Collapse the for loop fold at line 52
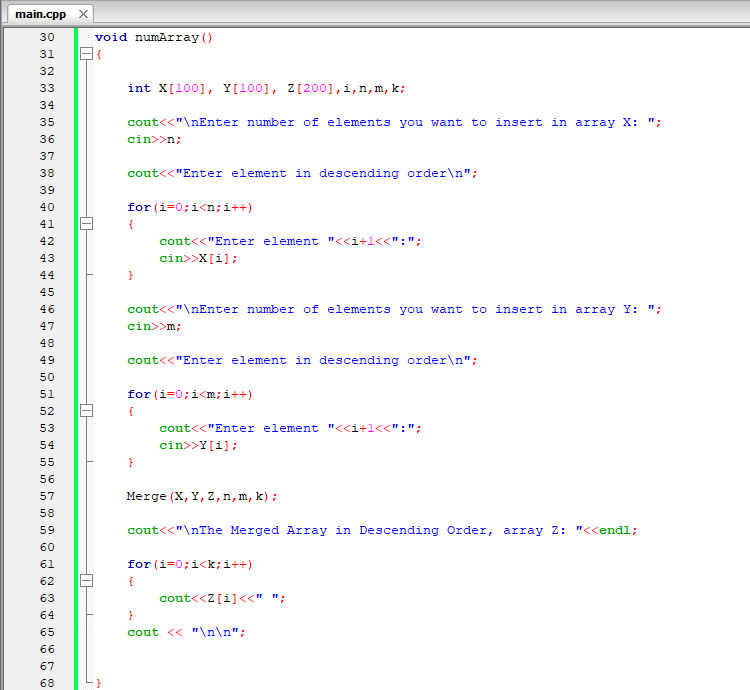750x690 pixels. pos(86,410)
